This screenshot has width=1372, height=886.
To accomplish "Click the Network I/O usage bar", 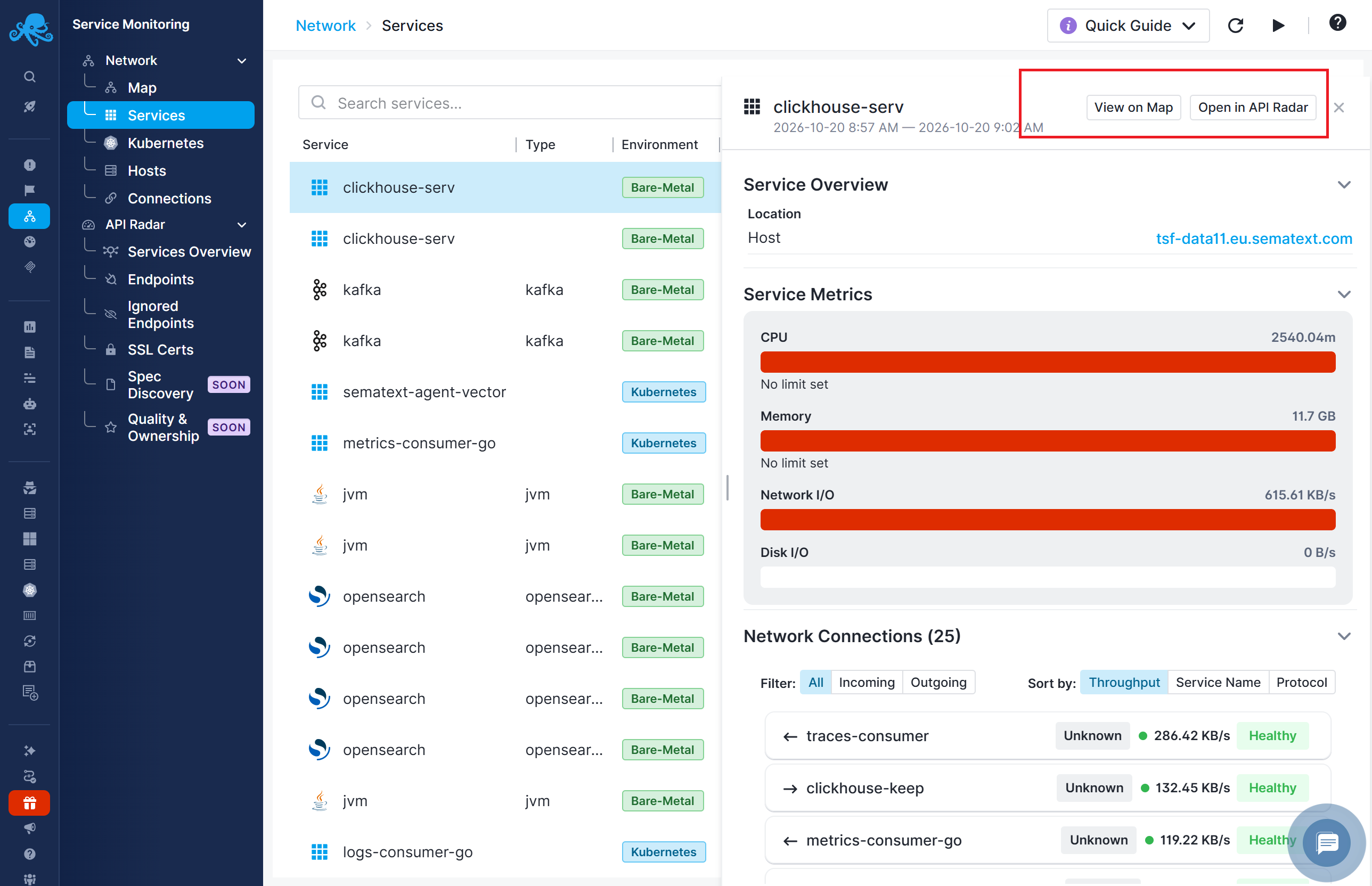I will tap(1048, 520).
